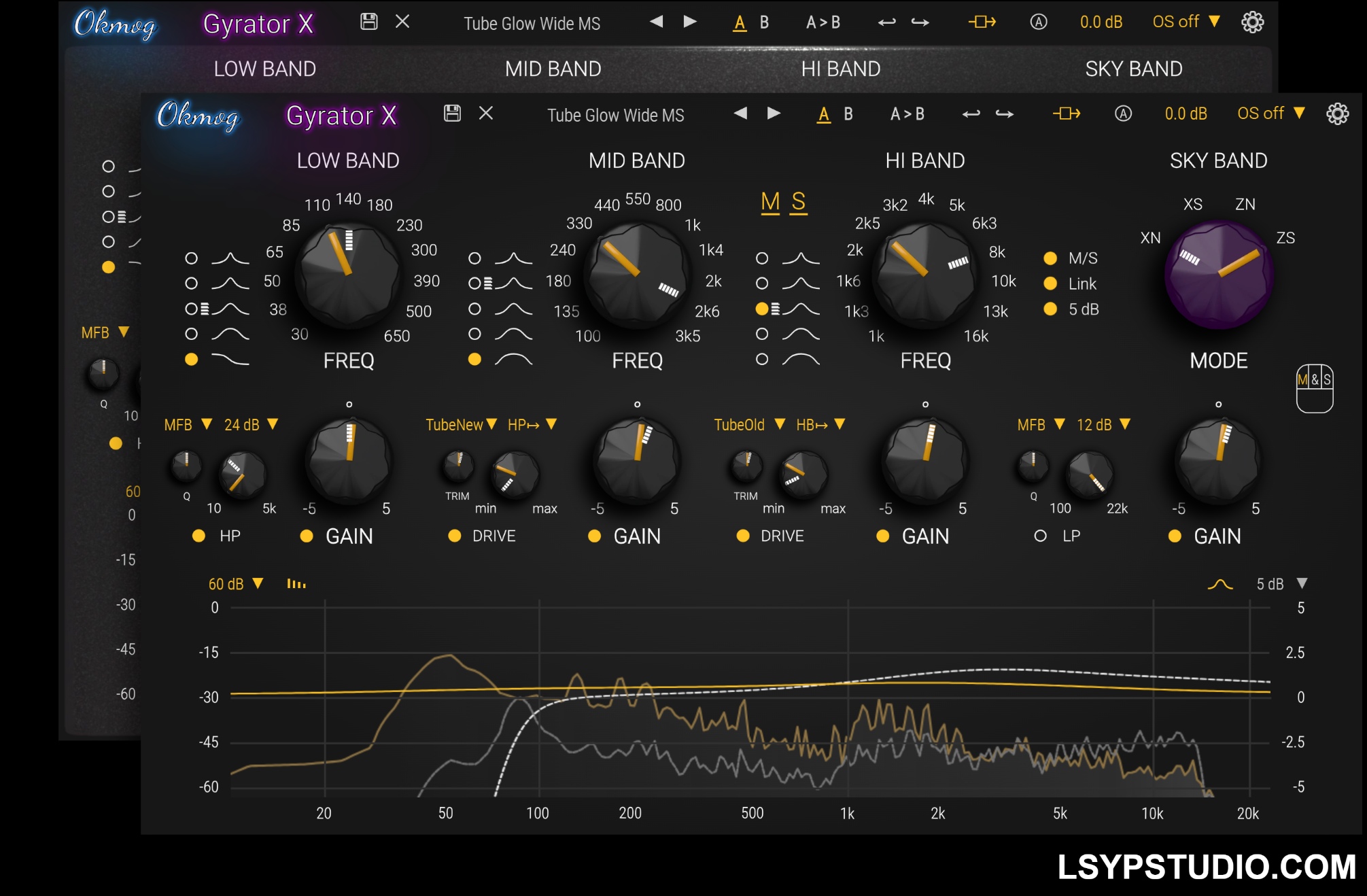Screen dimensions: 1367x896
Task: Click save floppy icon in back window
Action: pyautogui.click(x=369, y=21)
